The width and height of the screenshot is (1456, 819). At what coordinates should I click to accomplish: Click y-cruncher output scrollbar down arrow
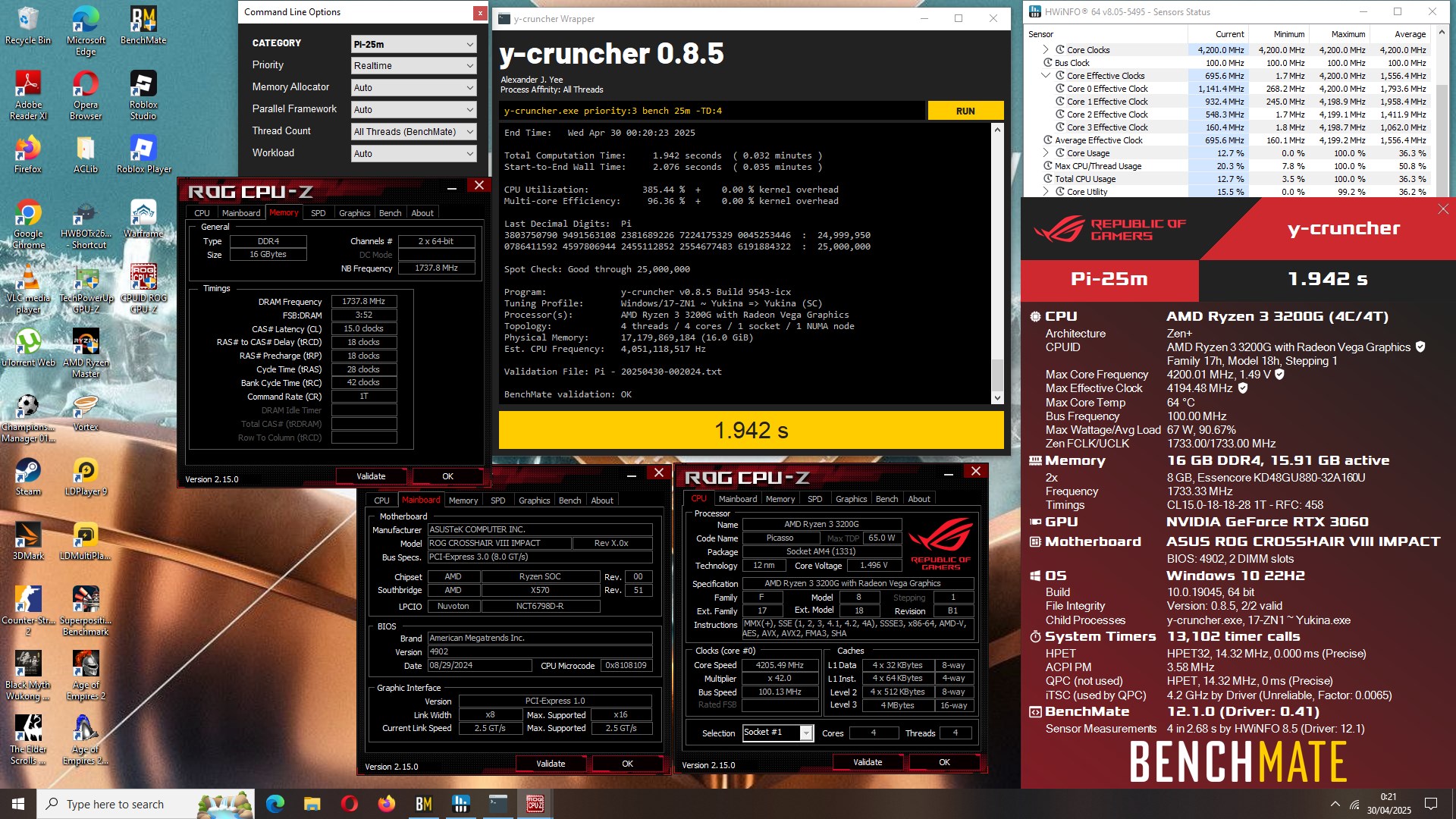[997, 398]
